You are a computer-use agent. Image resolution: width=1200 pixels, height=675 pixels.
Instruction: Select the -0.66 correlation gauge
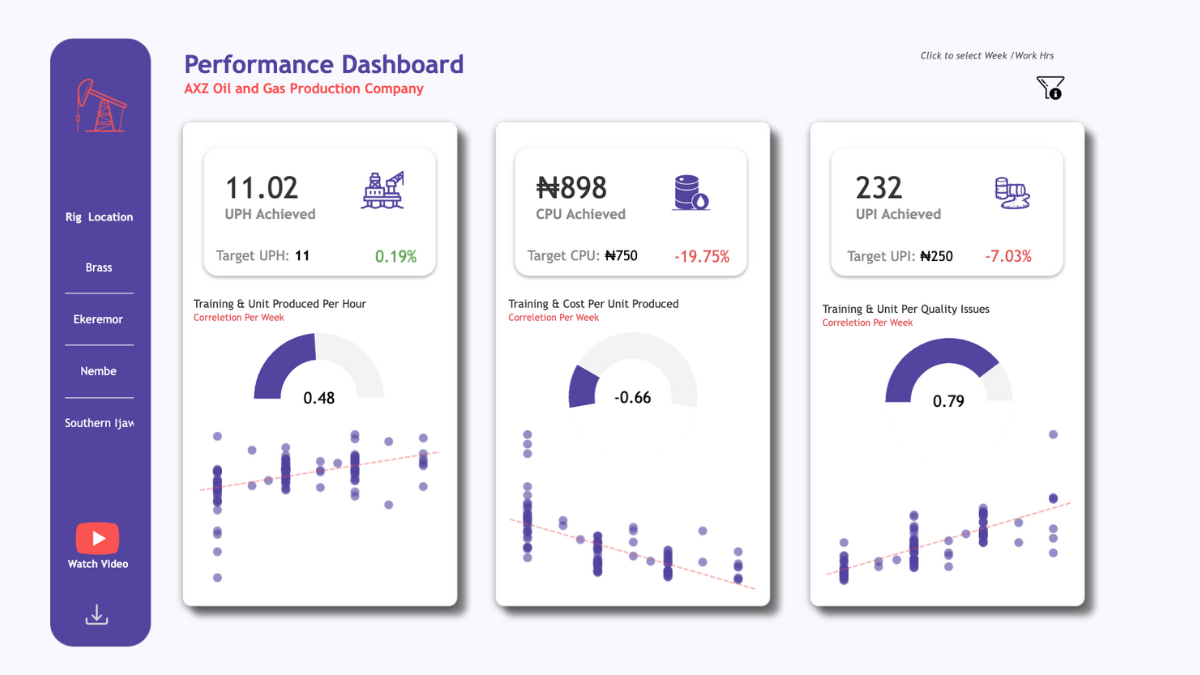coord(632,372)
